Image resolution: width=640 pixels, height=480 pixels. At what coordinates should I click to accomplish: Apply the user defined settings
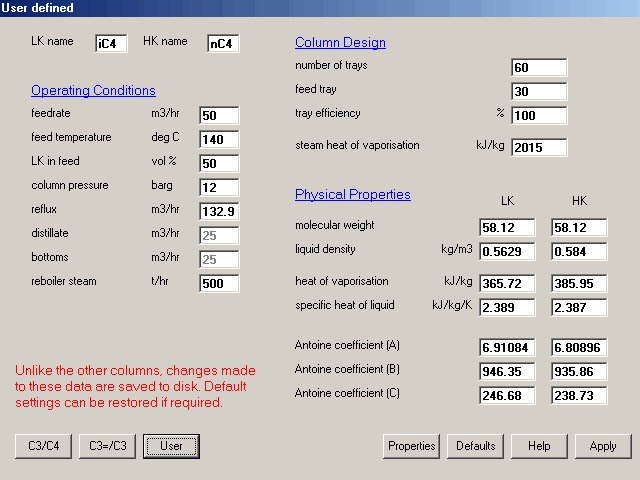click(603, 446)
